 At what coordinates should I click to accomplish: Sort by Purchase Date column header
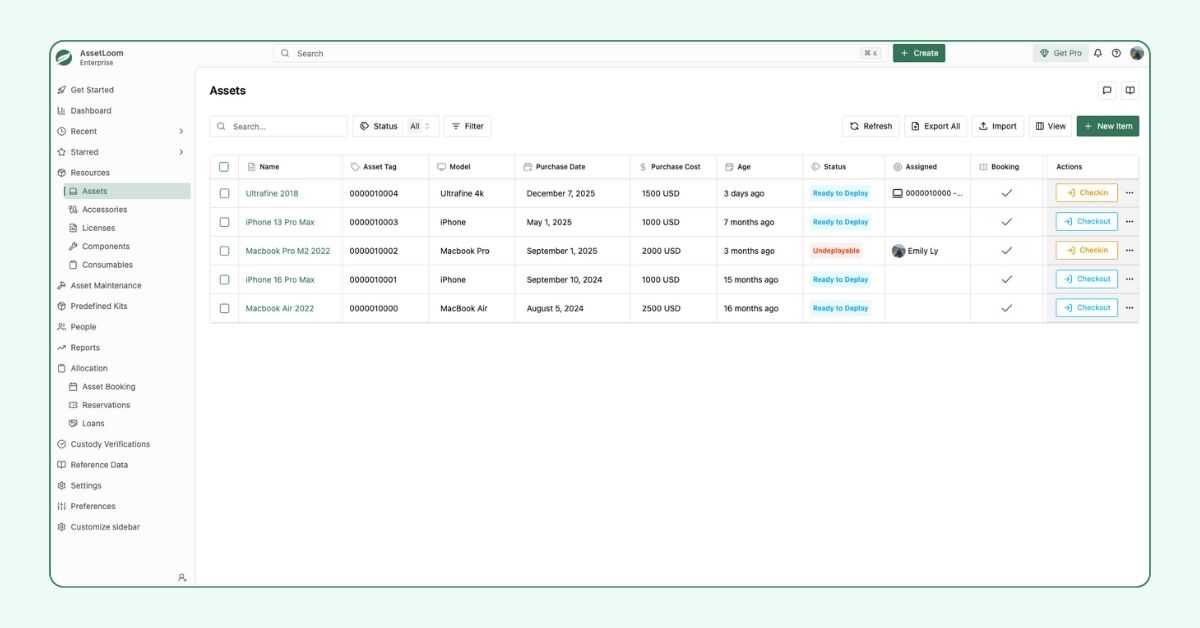pyautogui.click(x=560, y=167)
